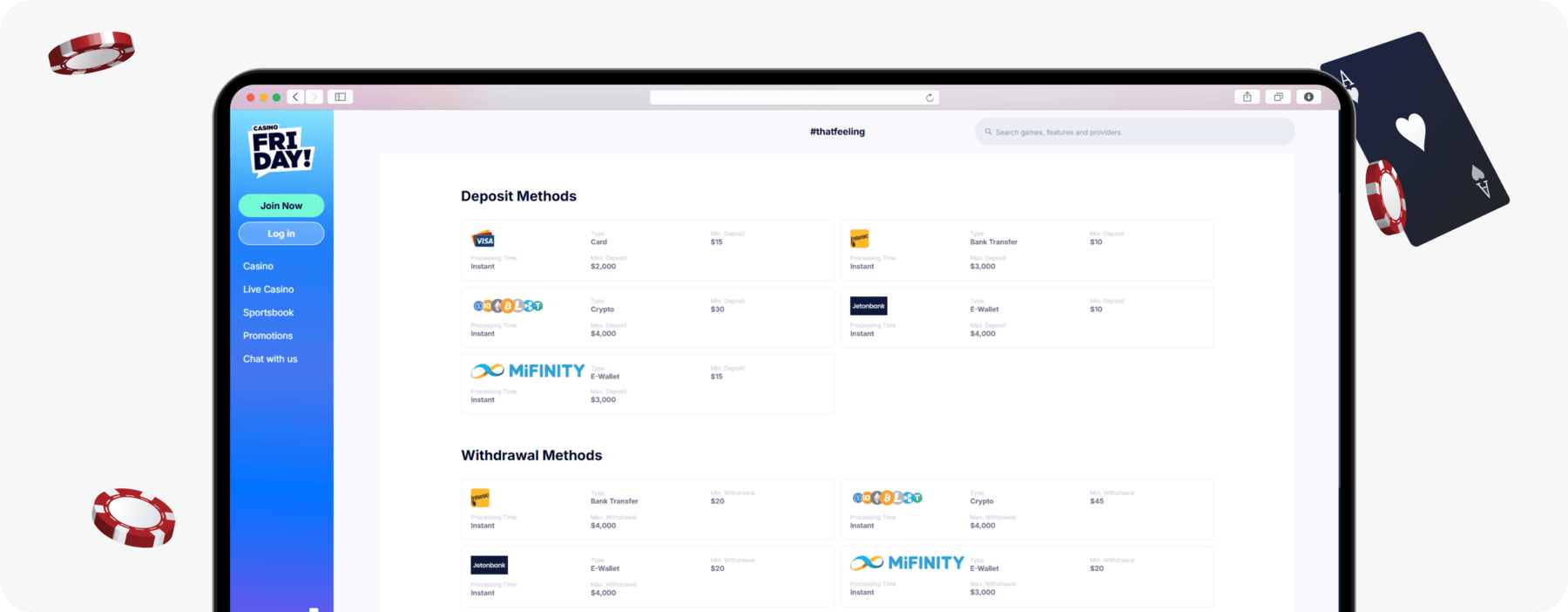Image resolution: width=1568 pixels, height=612 pixels.
Task: Open the Promotions sidebar menu item
Action: coord(267,336)
